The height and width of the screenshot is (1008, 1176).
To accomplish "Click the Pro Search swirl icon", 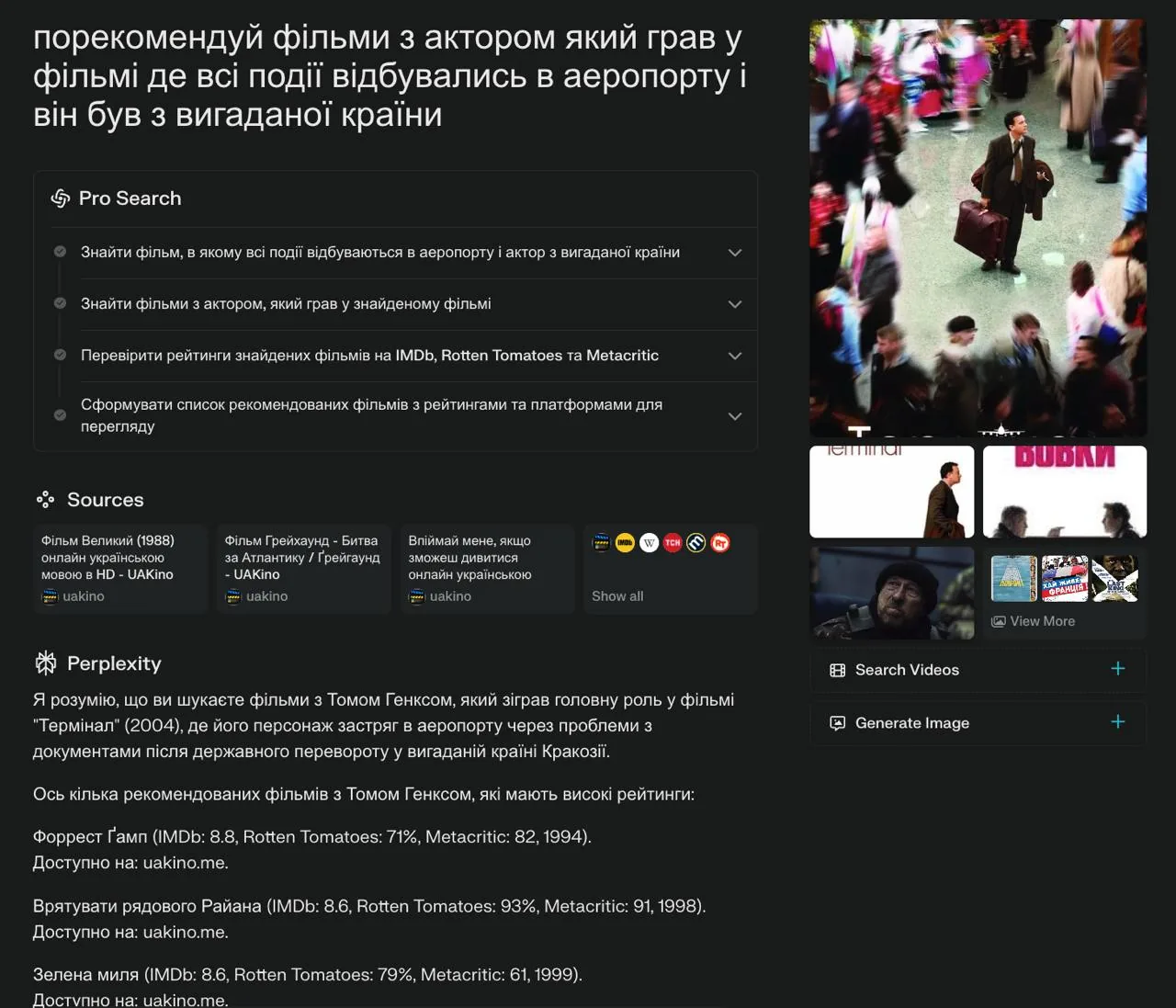I will point(61,198).
